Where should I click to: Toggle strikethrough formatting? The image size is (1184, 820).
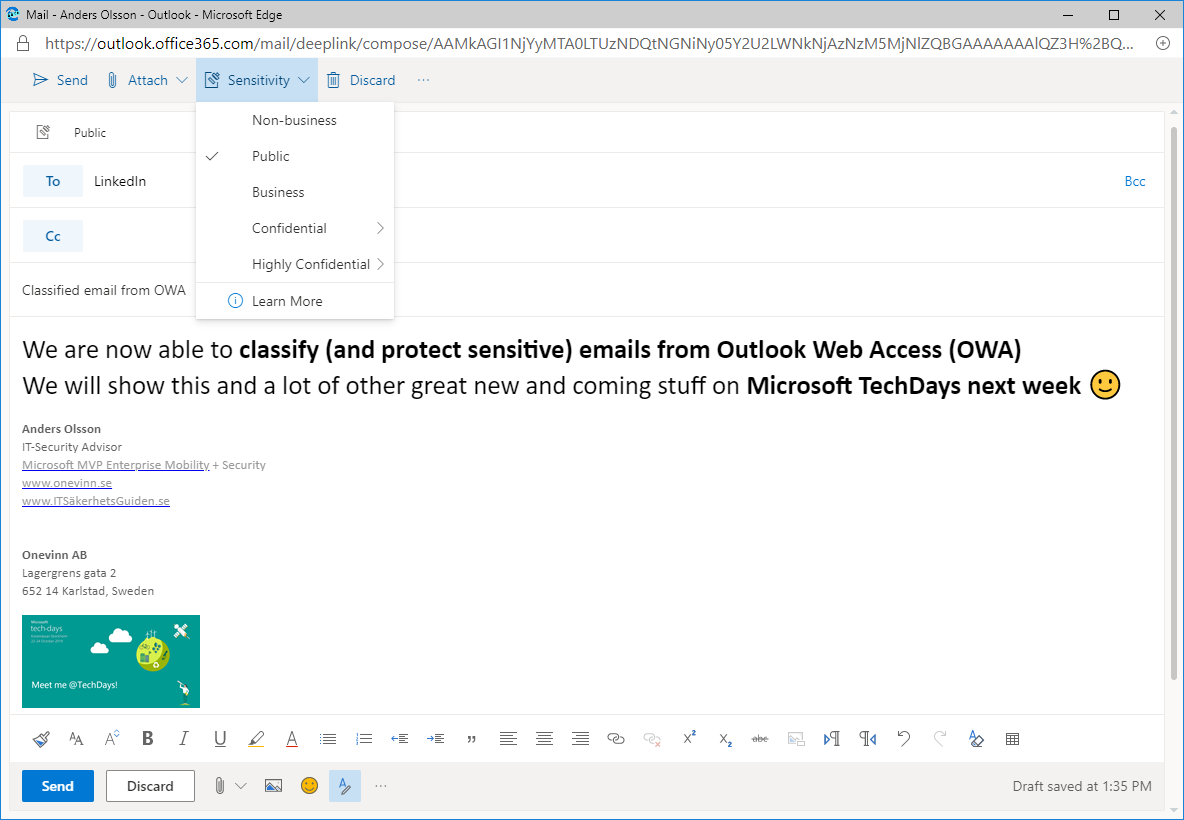760,739
